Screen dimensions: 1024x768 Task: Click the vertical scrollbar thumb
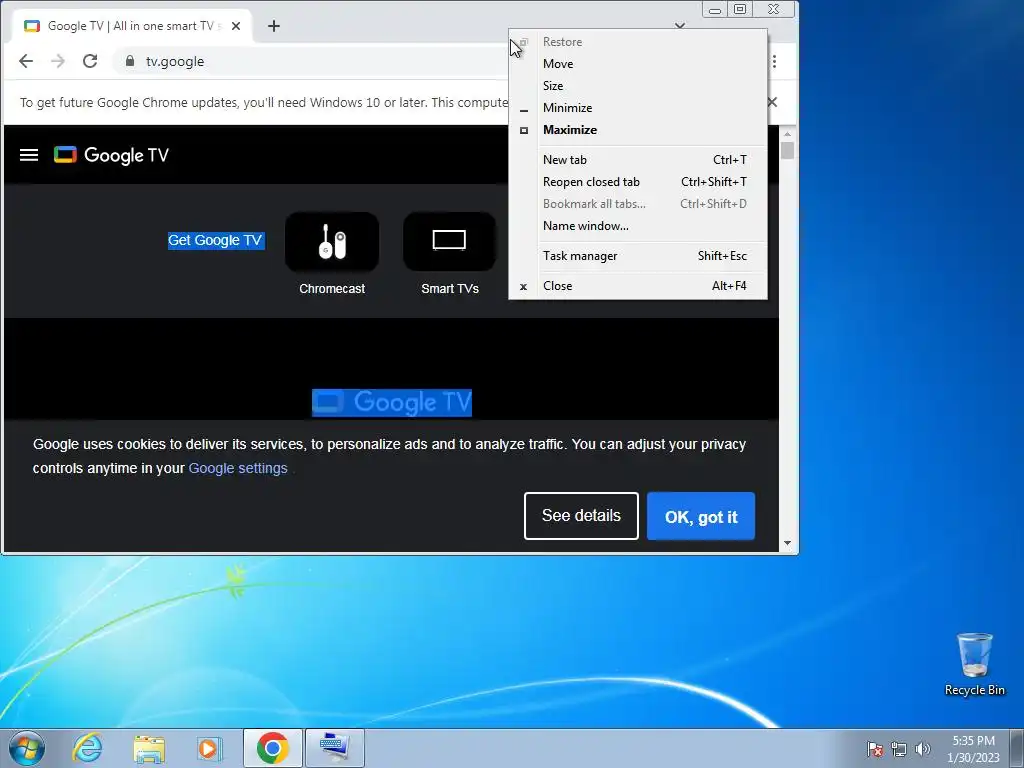tap(788, 151)
